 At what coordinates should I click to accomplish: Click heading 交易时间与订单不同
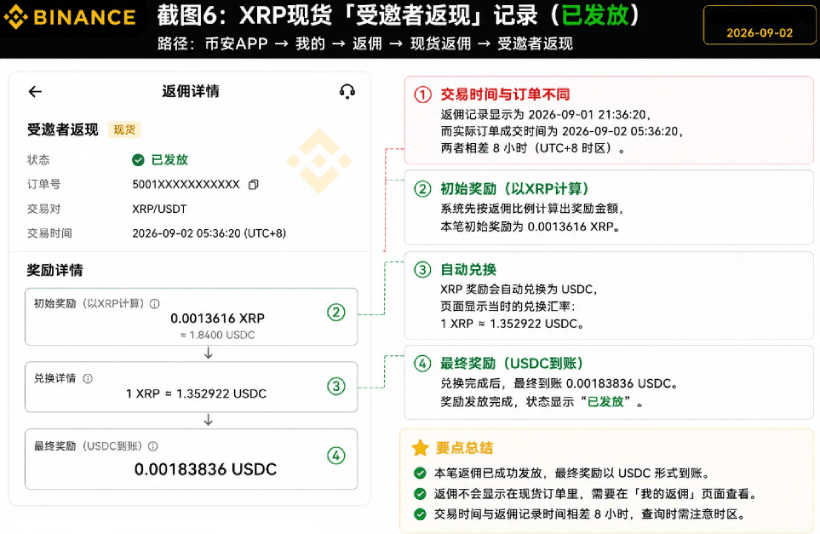coord(505,94)
